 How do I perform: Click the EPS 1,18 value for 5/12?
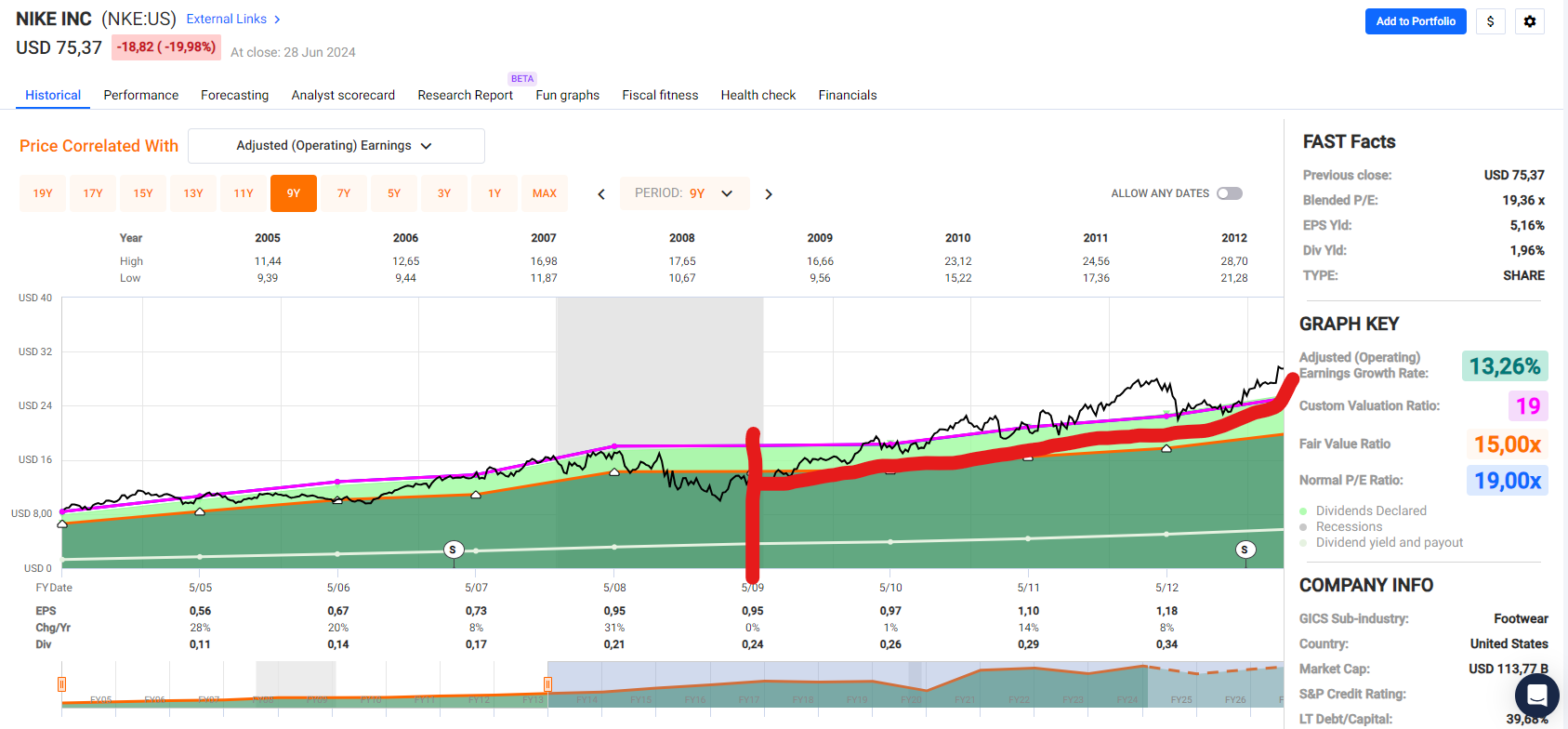coord(1166,611)
